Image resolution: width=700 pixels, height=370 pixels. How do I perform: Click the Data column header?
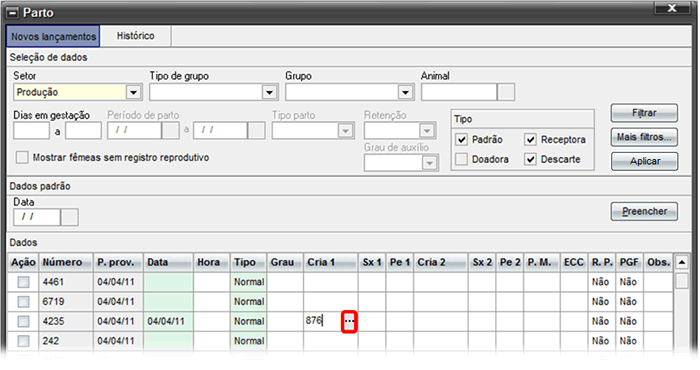tap(168, 262)
